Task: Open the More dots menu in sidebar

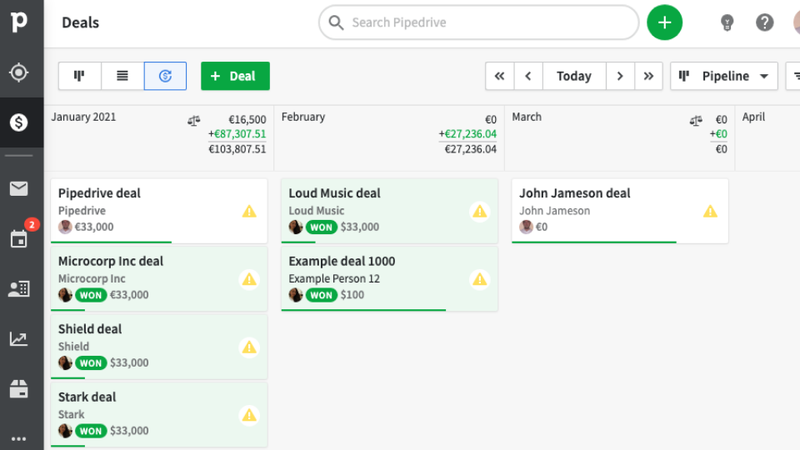Action: 19,439
